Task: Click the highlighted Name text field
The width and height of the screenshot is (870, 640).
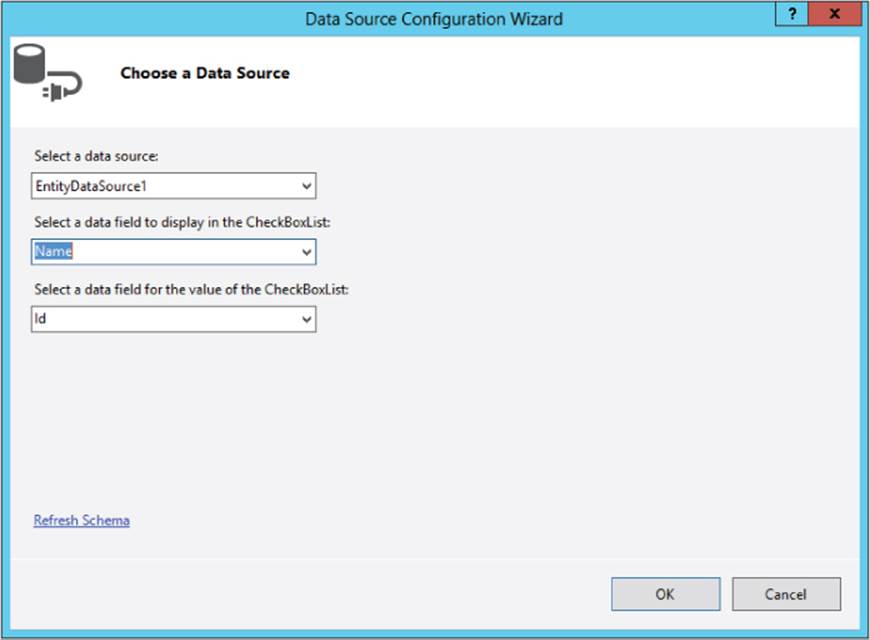Action: [54, 251]
